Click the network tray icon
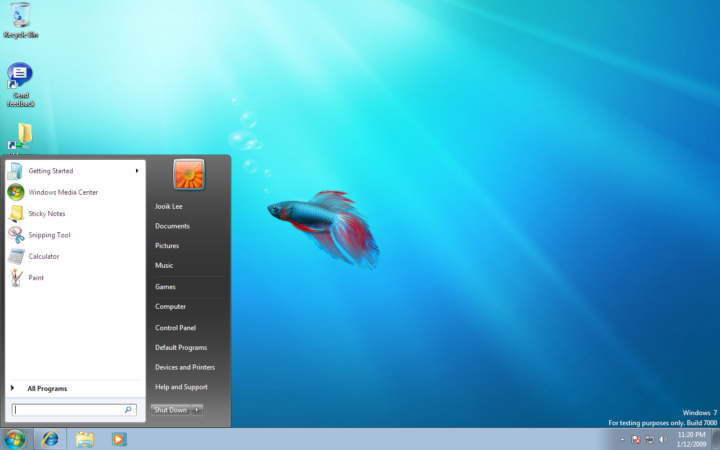The width and height of the screenshot is (720, 450). tap(649, 440)
